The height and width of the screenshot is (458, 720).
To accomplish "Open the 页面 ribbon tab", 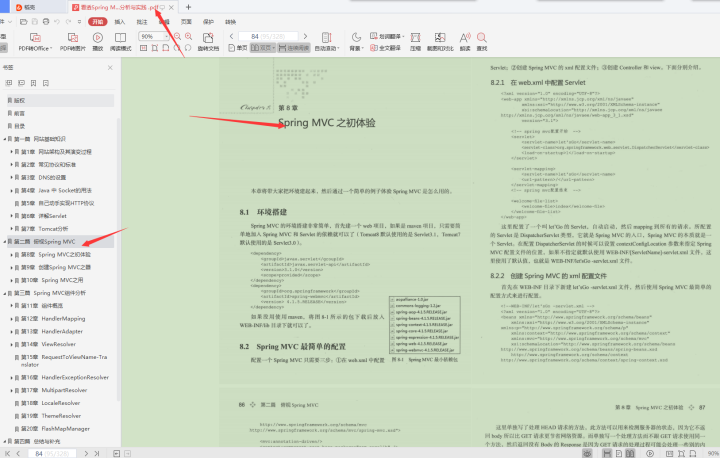I will 186,22.
